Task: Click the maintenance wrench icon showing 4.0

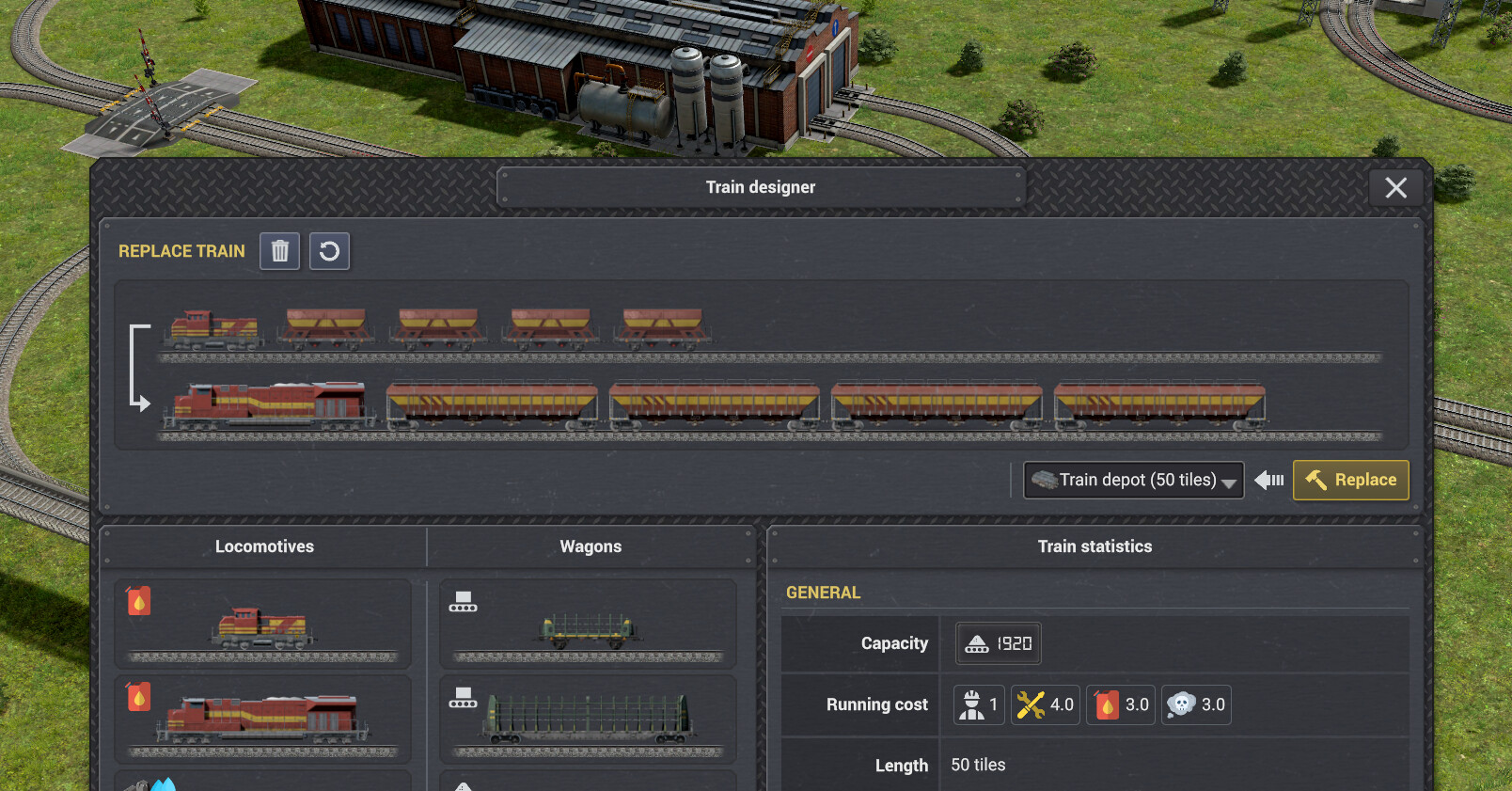Action: (x=1045, y=704)
